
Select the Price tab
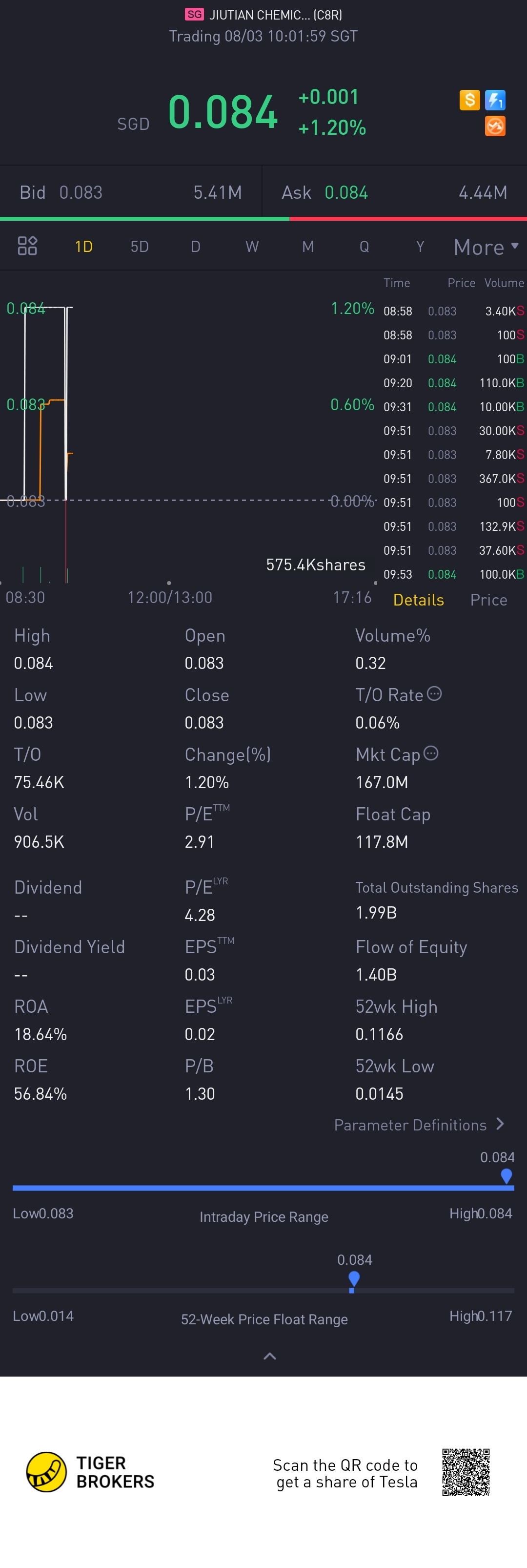pyautogui.click(x=488, y=600)
